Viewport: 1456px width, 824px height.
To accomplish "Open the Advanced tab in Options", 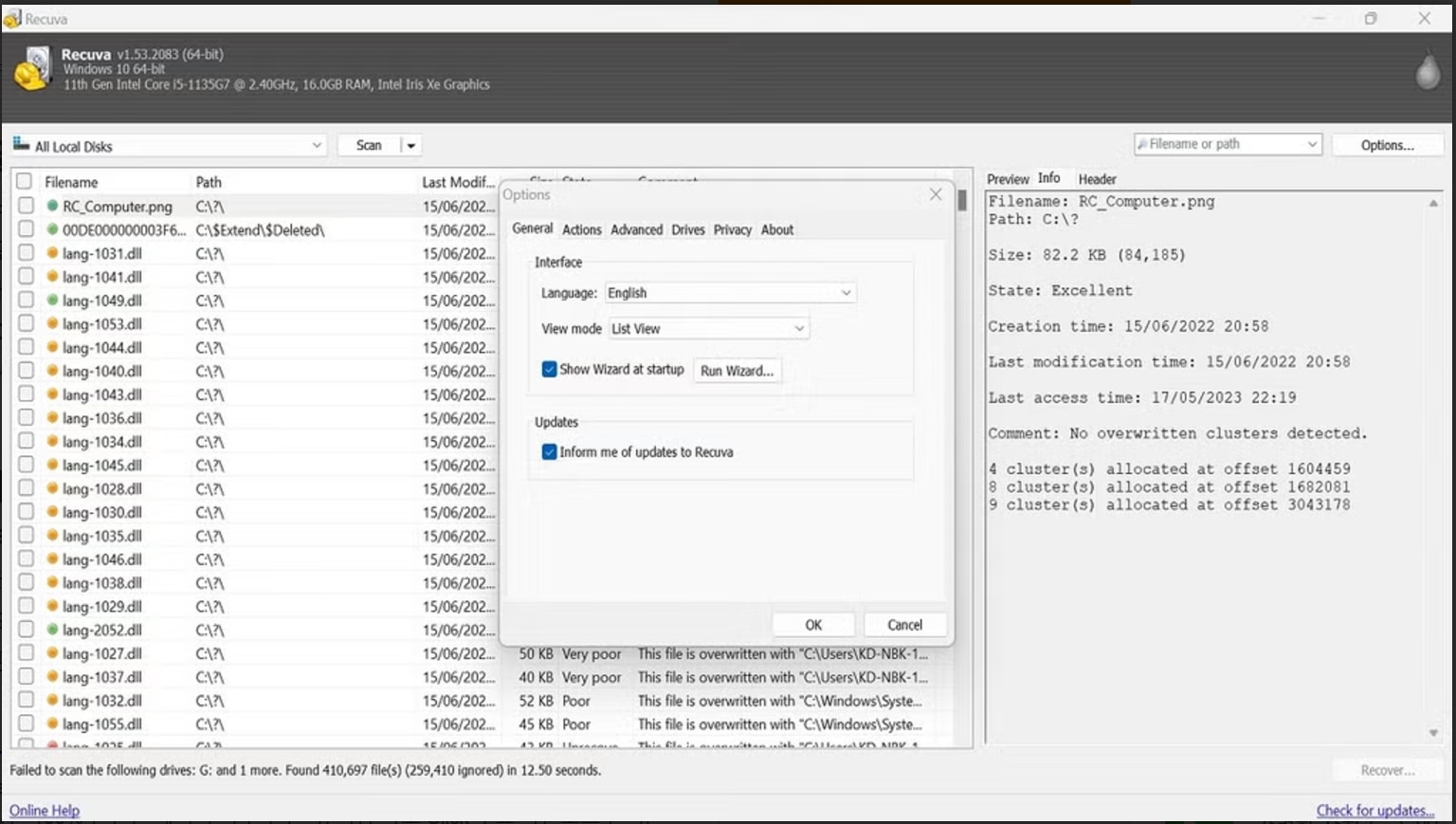I will [x=637, y=229].
